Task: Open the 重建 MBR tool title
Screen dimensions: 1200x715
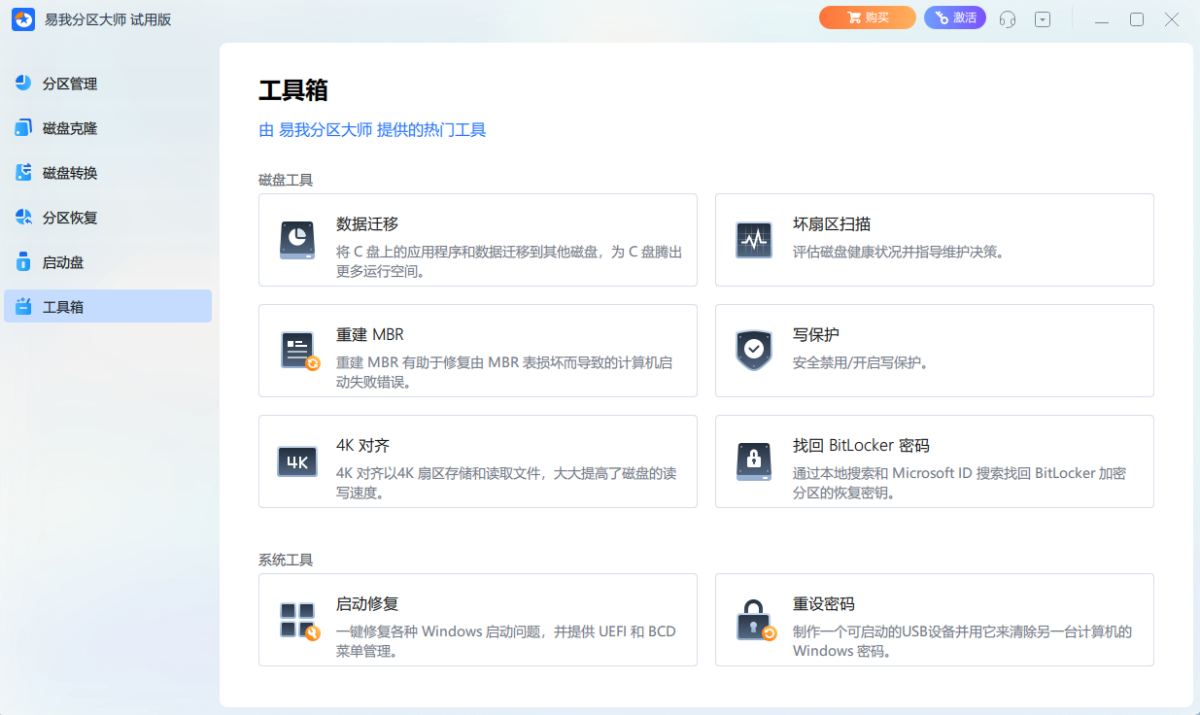Action: (370, 335)
